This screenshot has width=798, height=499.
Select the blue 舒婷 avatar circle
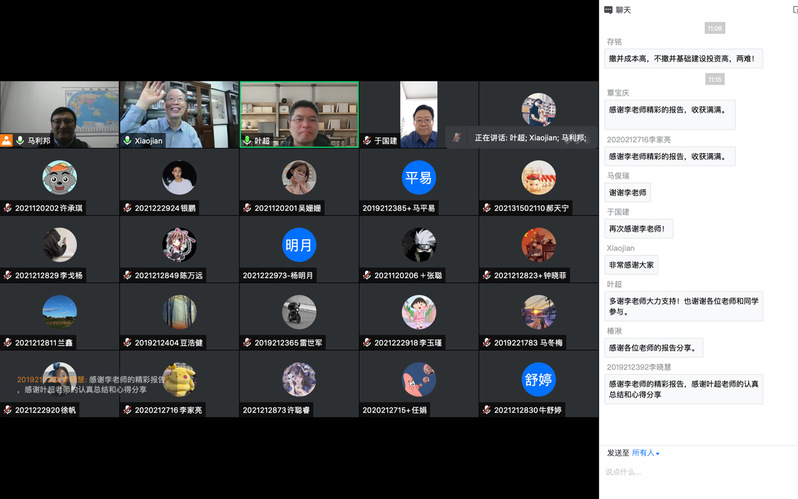(x=538, y=380)
